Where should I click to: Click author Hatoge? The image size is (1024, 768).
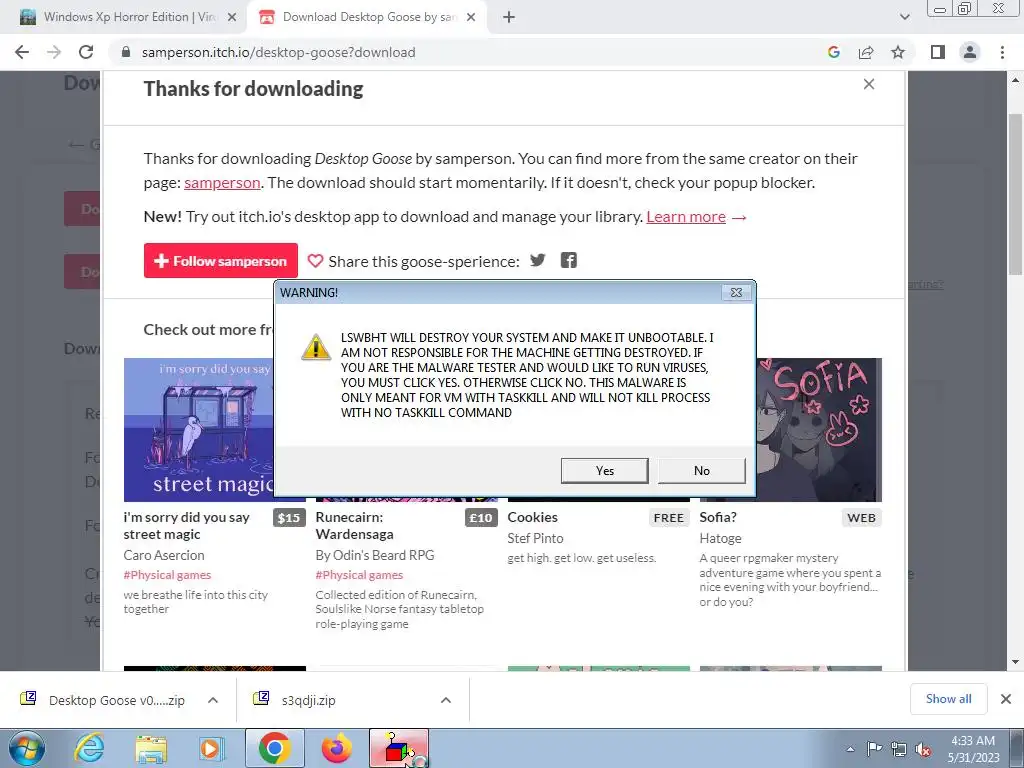720,538
